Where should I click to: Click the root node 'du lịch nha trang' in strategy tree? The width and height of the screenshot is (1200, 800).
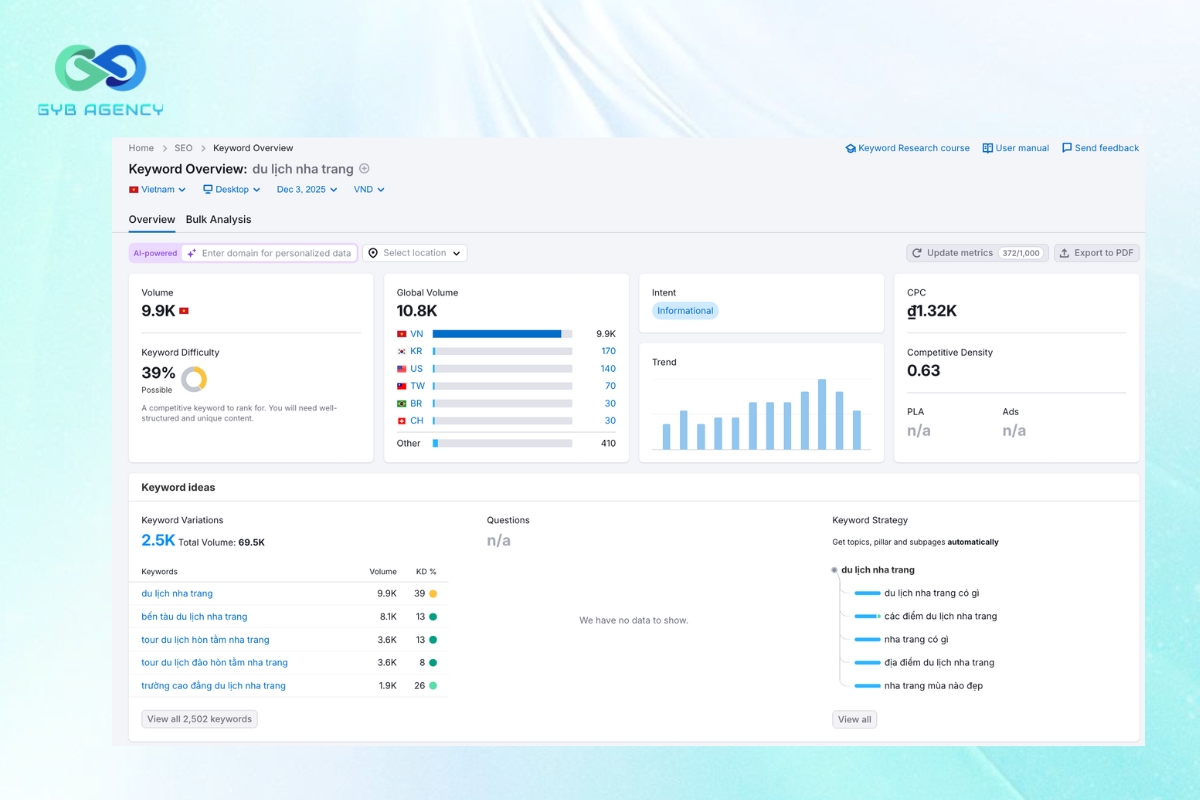coord(878,570)
